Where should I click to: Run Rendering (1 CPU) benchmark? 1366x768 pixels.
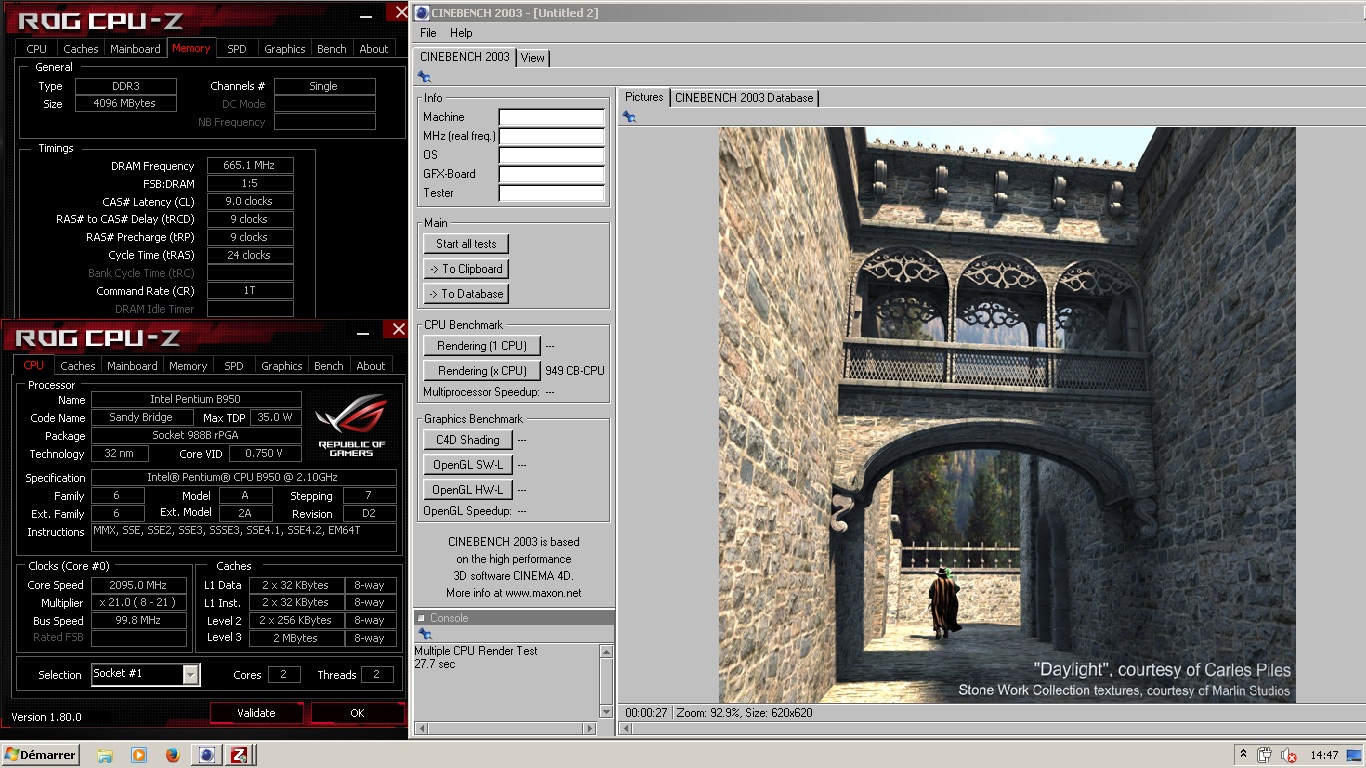tap(482, 346)
